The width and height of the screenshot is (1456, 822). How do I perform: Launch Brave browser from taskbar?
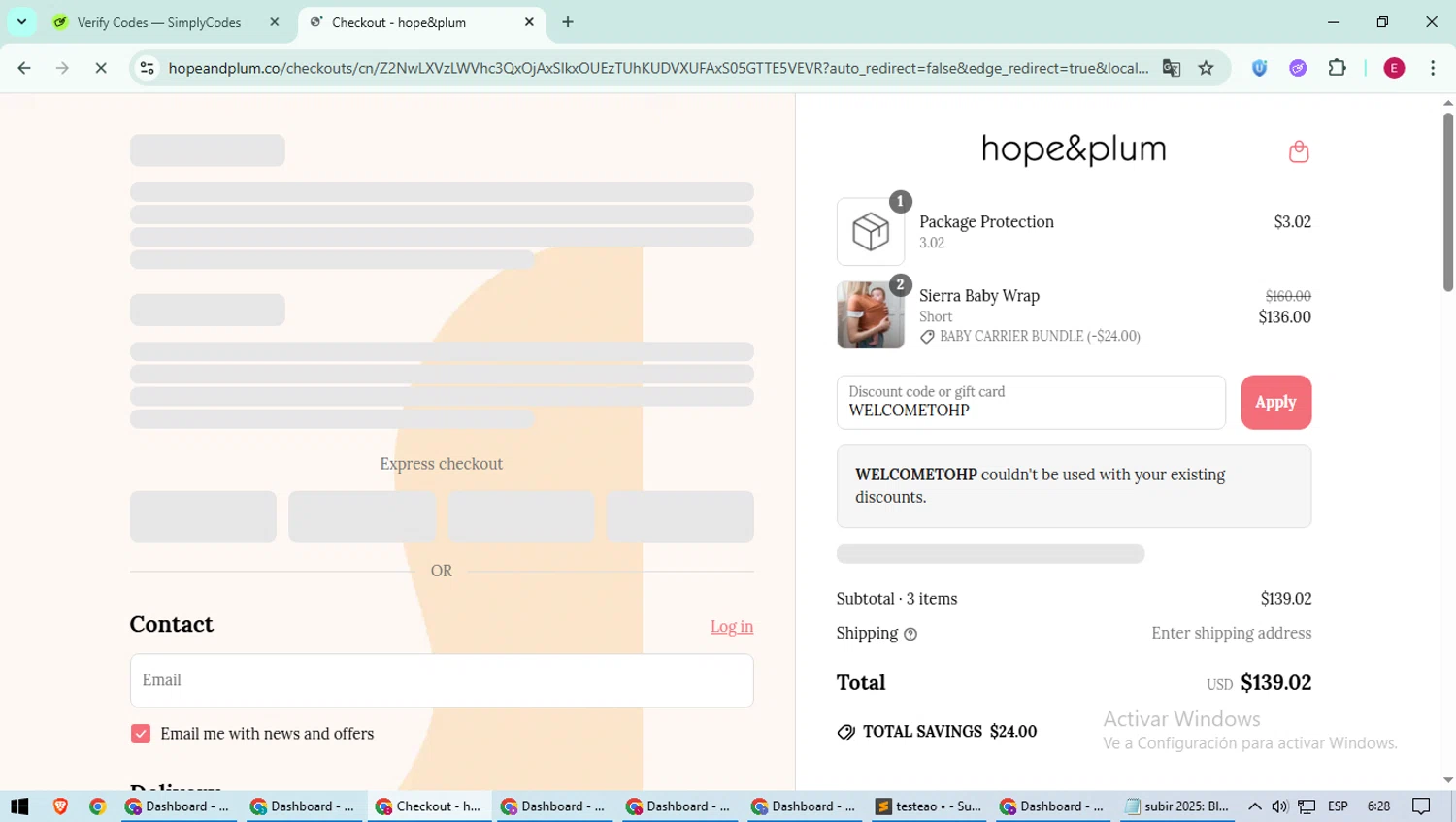click(x=60, y=806)
